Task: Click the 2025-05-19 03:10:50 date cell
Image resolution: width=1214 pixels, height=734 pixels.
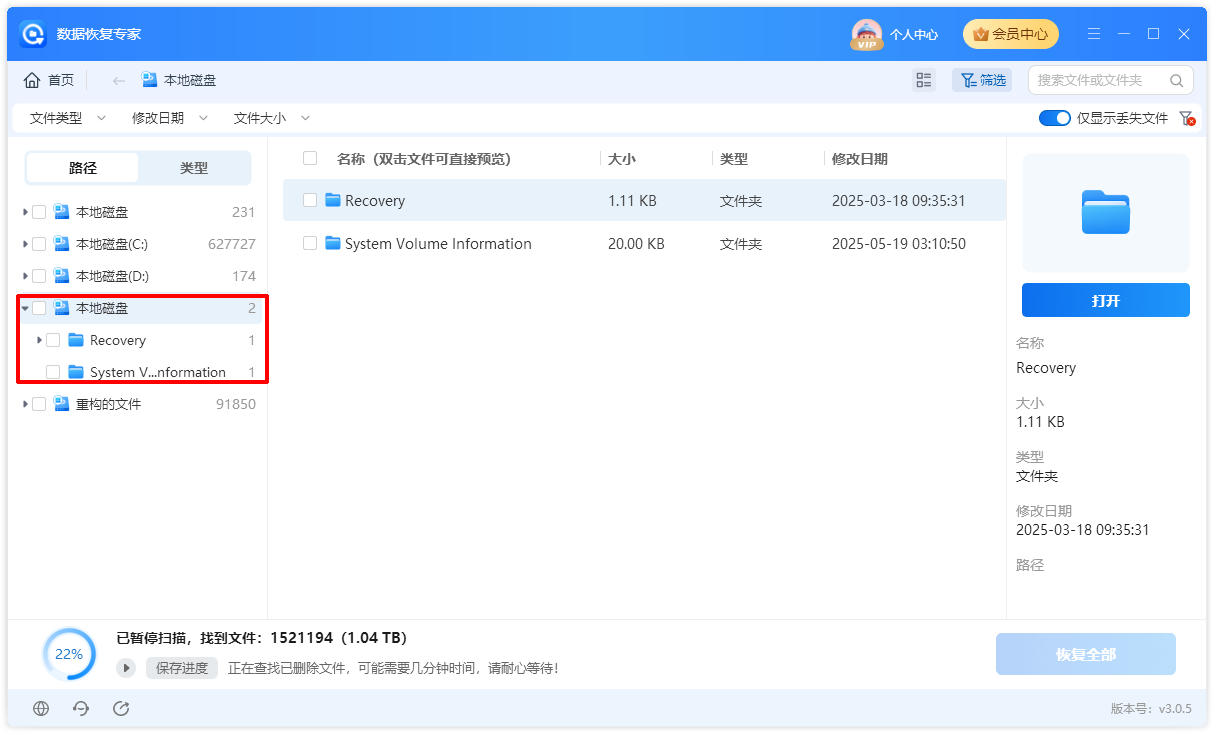Action: tap(899, 243)
